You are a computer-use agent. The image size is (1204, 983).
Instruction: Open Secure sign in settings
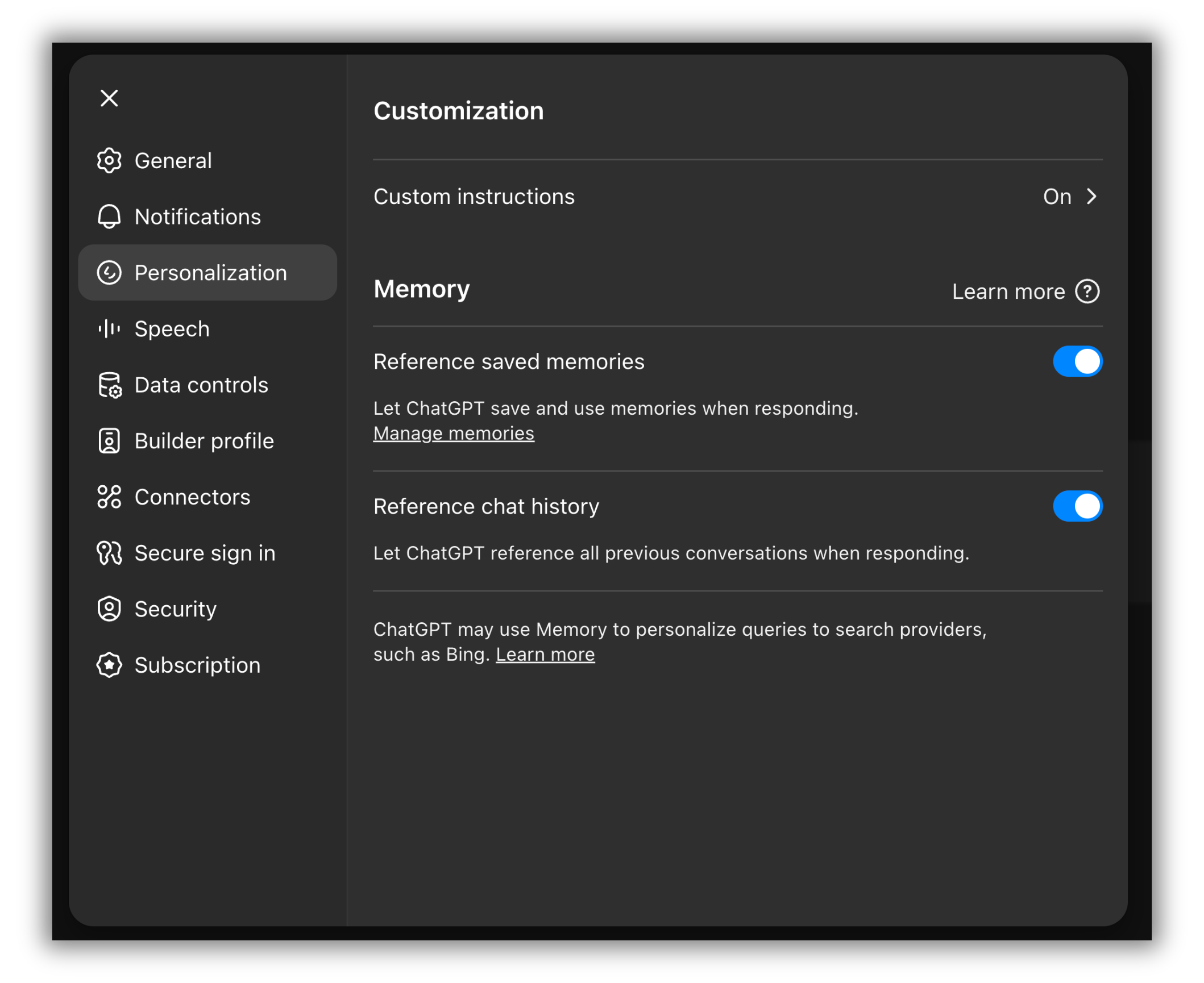point(207,553)
